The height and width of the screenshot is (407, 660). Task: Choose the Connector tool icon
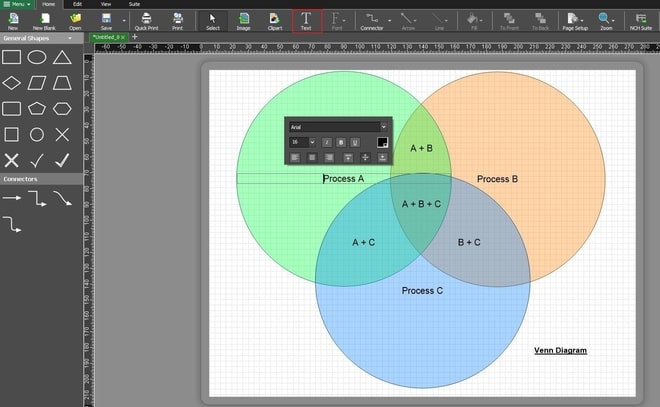(372, 21)
